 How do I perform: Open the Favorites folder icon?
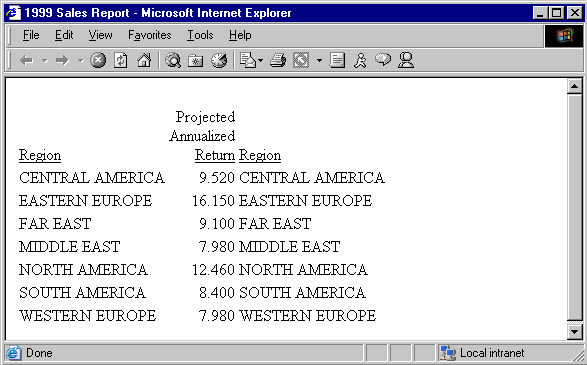(195, 60)
